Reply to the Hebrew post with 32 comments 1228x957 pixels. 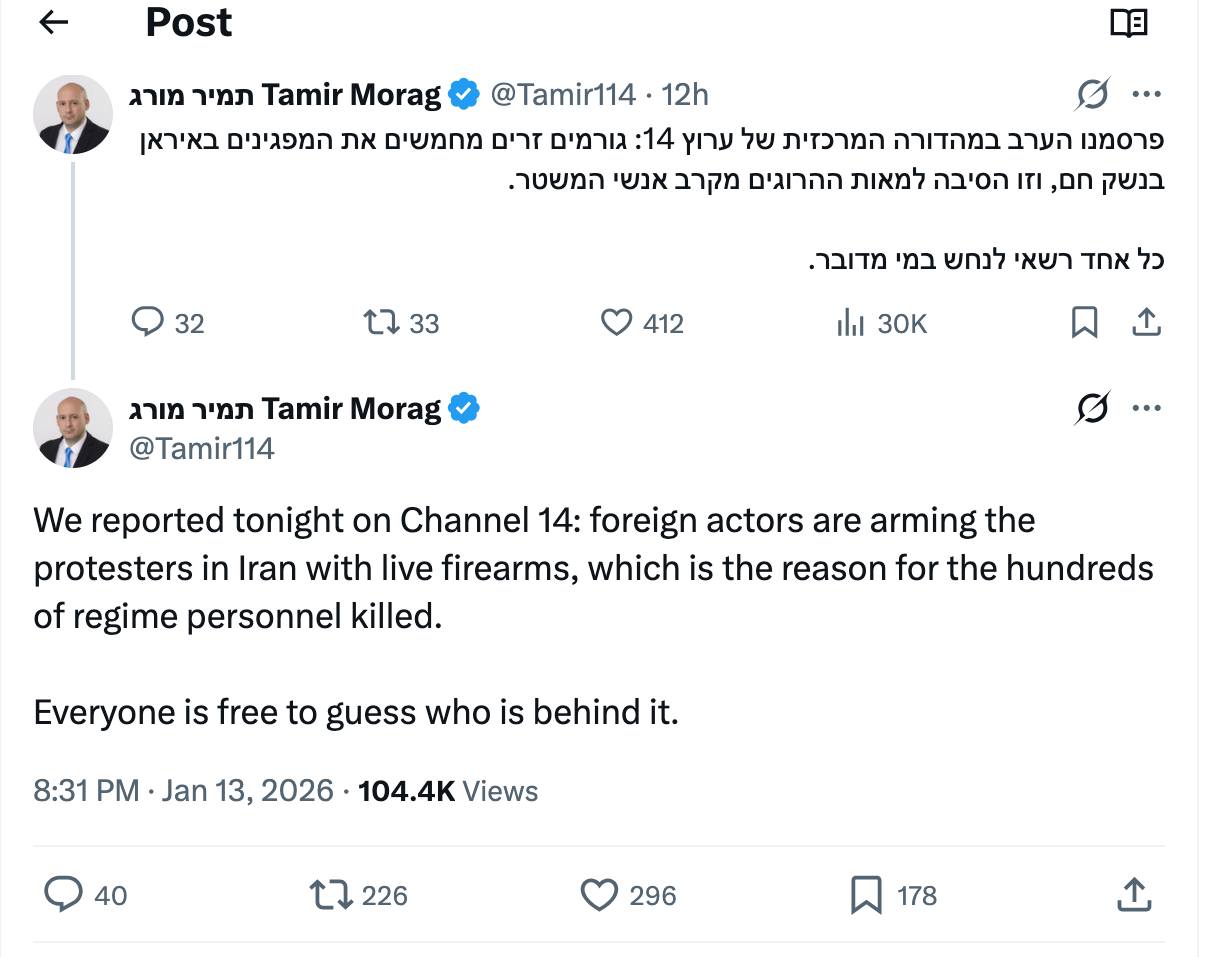[148, 322]
